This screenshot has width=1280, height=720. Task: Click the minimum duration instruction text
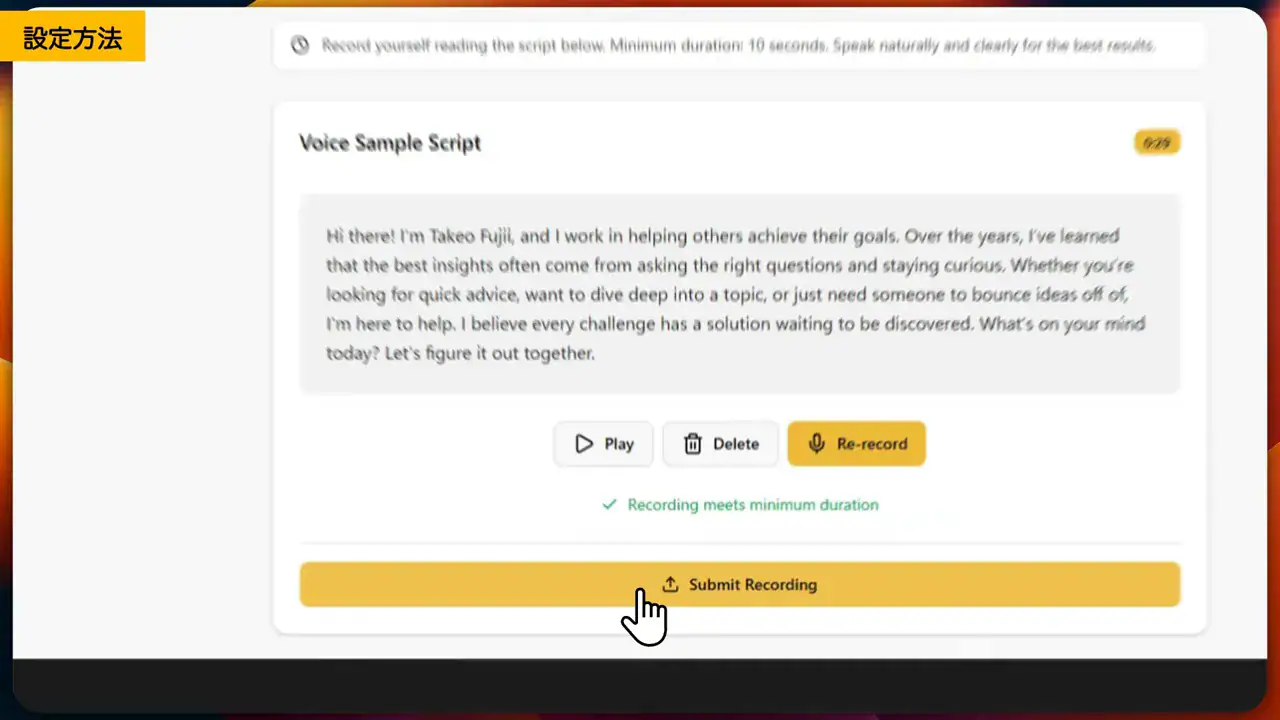738,45
